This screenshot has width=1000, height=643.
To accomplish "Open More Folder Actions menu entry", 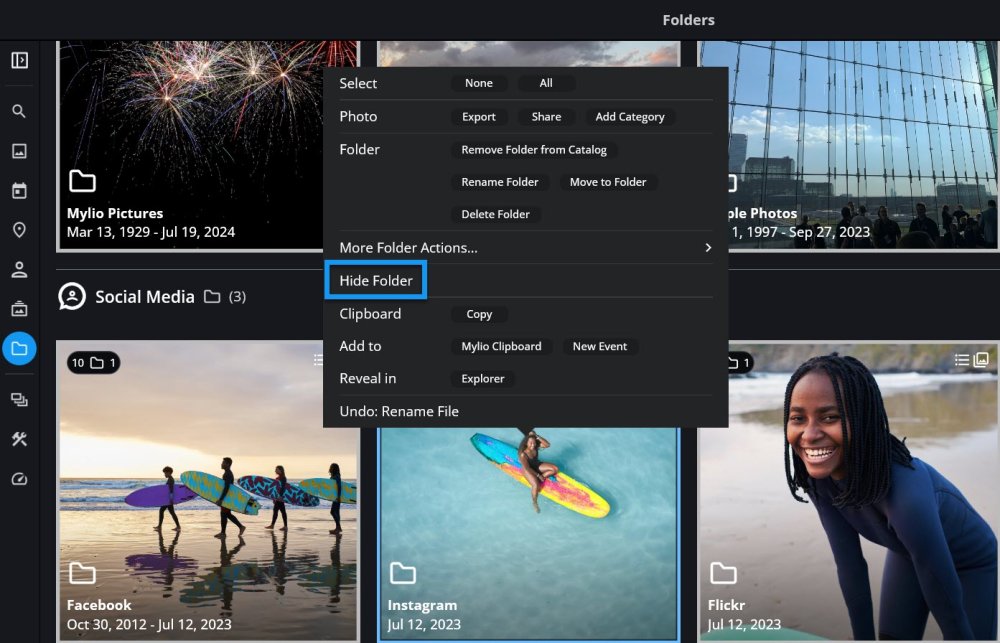I will [526, 248].
